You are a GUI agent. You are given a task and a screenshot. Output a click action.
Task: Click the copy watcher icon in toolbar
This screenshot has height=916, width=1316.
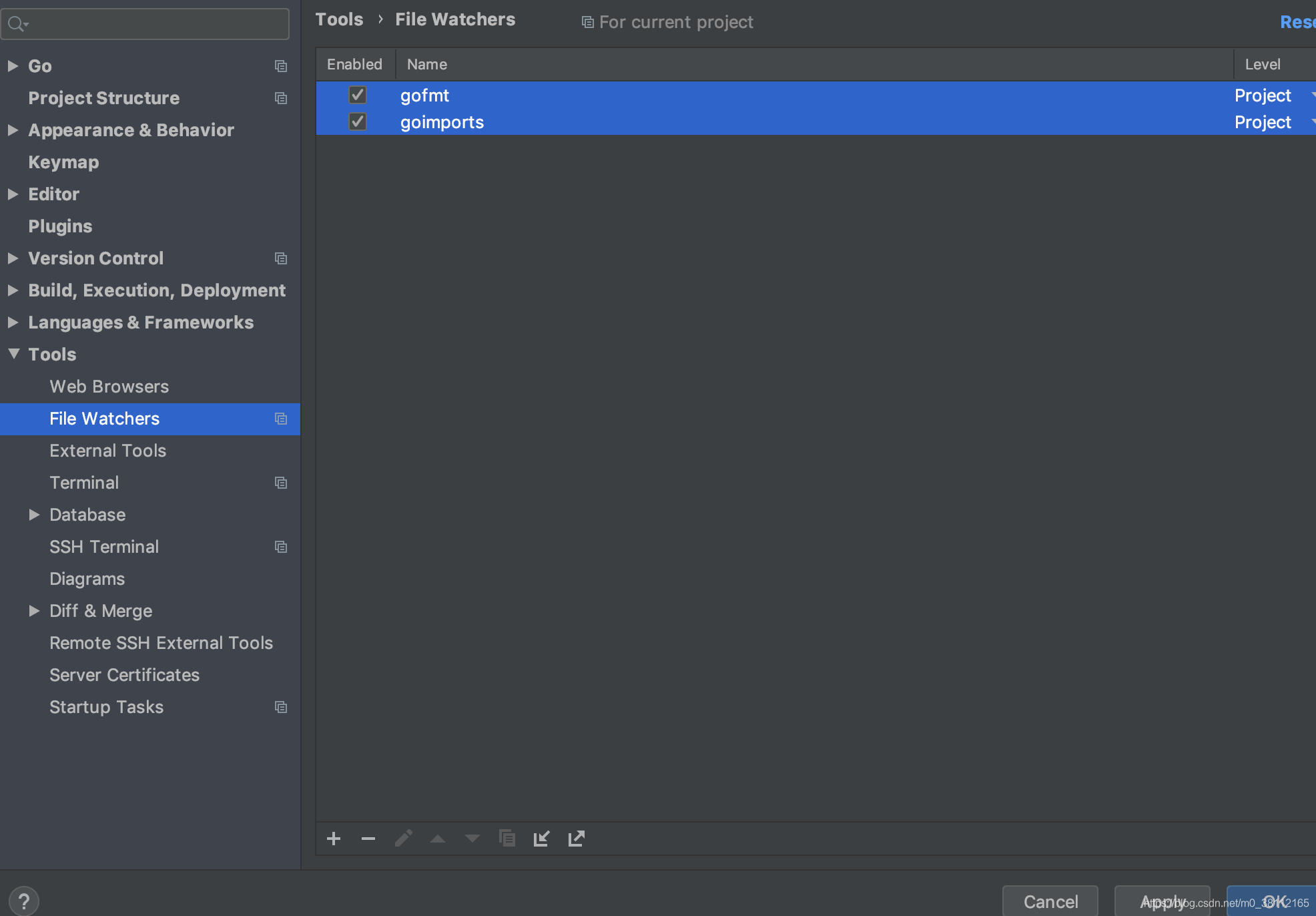coord(507,839)
